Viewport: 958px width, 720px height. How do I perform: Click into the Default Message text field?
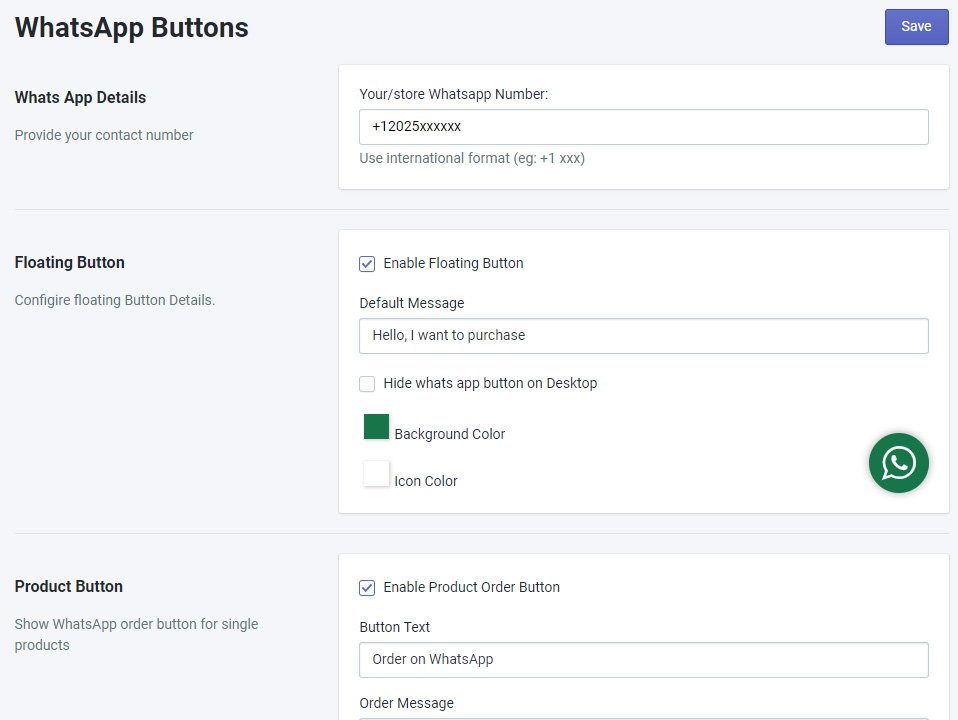(x=643, y=336)
